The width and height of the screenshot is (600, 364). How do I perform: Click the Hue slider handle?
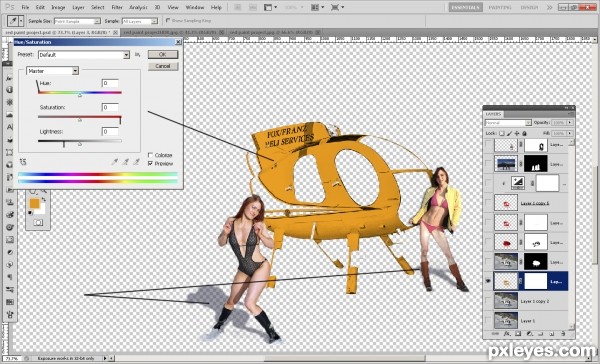coord(80,95)
